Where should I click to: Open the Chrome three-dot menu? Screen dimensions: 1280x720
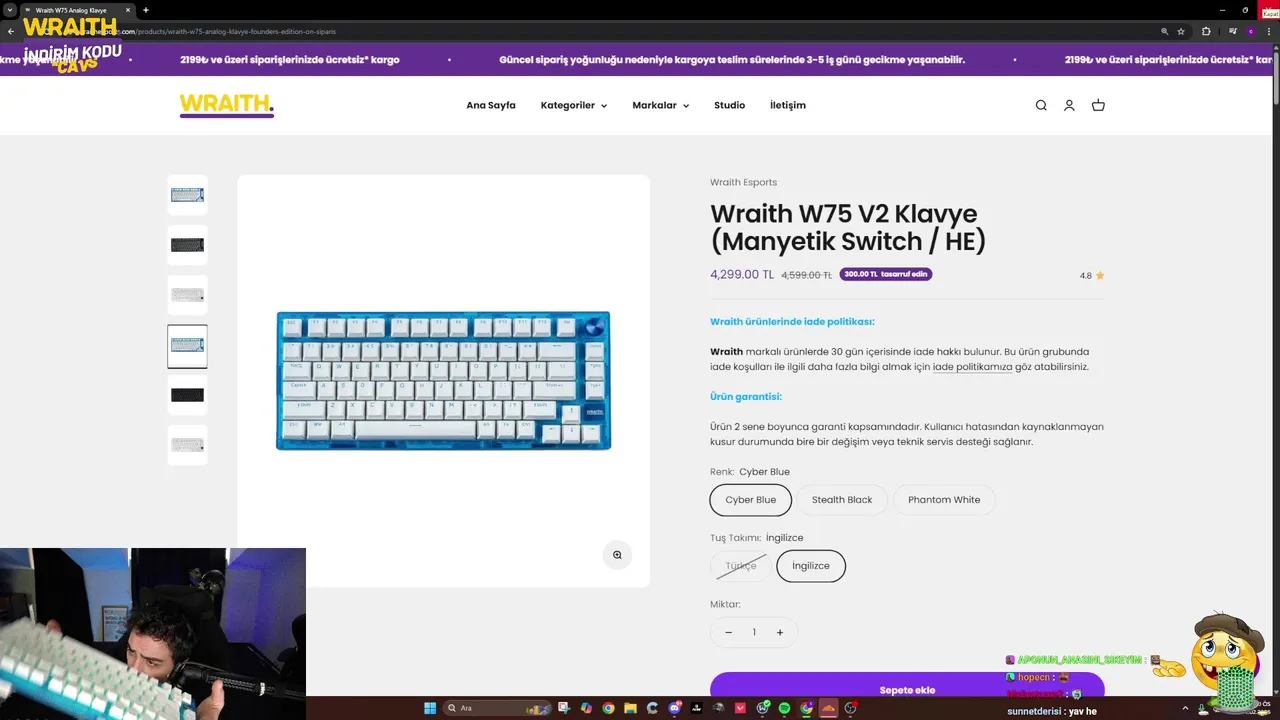pos(1269,31)
